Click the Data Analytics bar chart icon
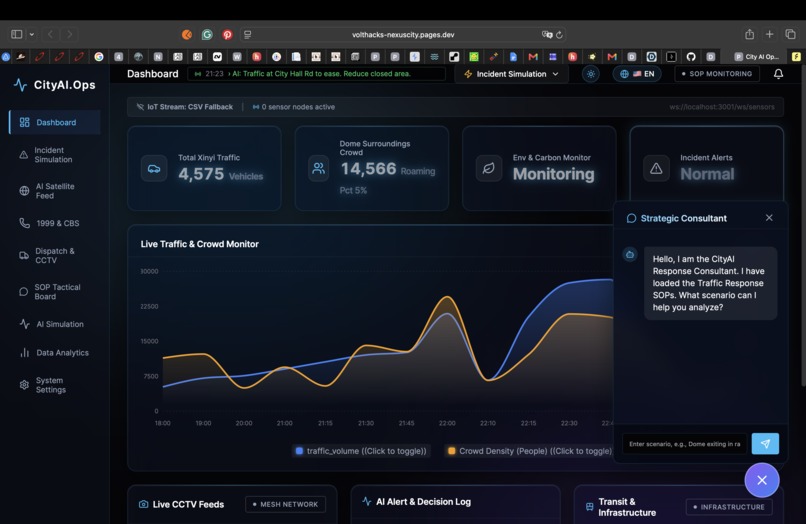This screenshot has height=524, width=806. (x=24, y=353)
